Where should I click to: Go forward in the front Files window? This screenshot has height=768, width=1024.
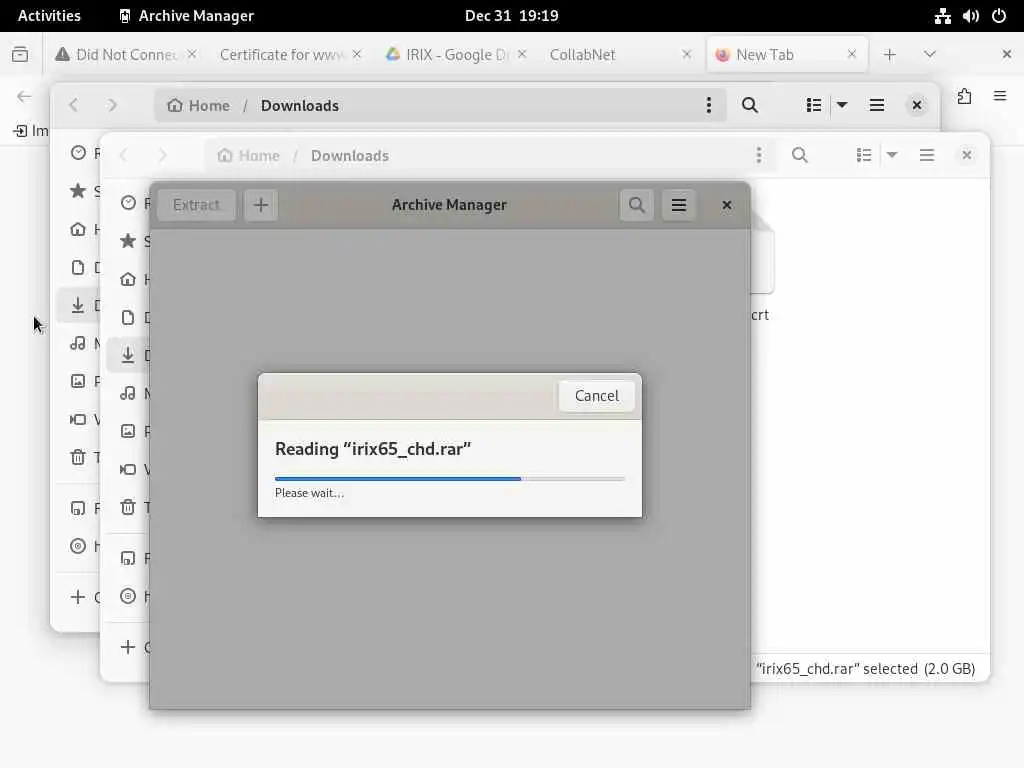(x=162, y=155)
